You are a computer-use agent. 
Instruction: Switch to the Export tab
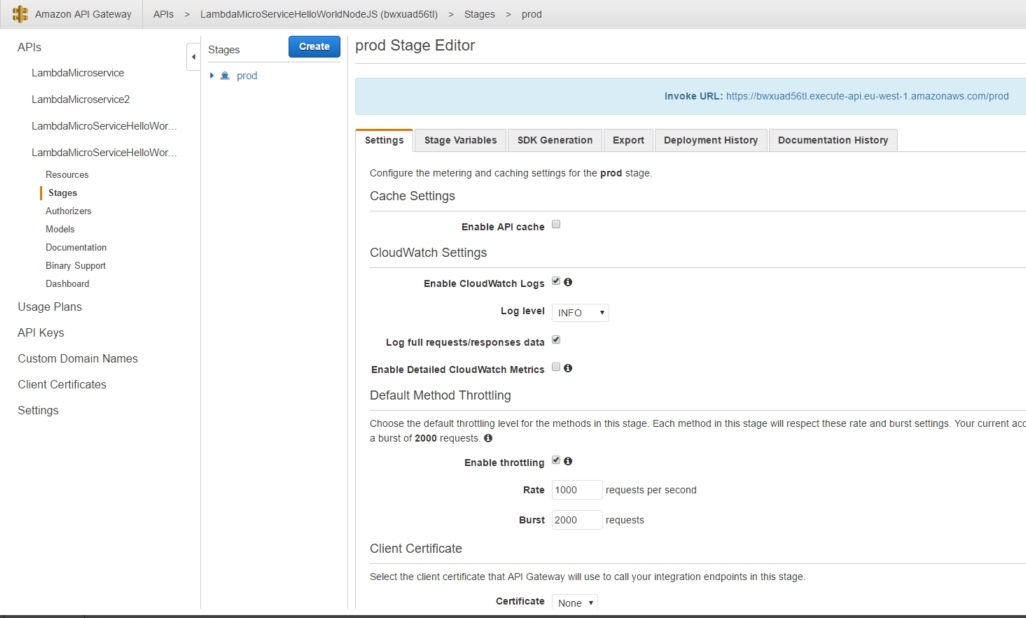[628, 140]
